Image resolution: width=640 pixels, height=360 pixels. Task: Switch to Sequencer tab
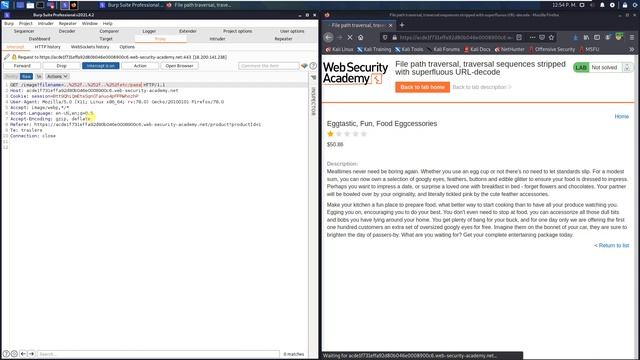click(x=24, y=31)
